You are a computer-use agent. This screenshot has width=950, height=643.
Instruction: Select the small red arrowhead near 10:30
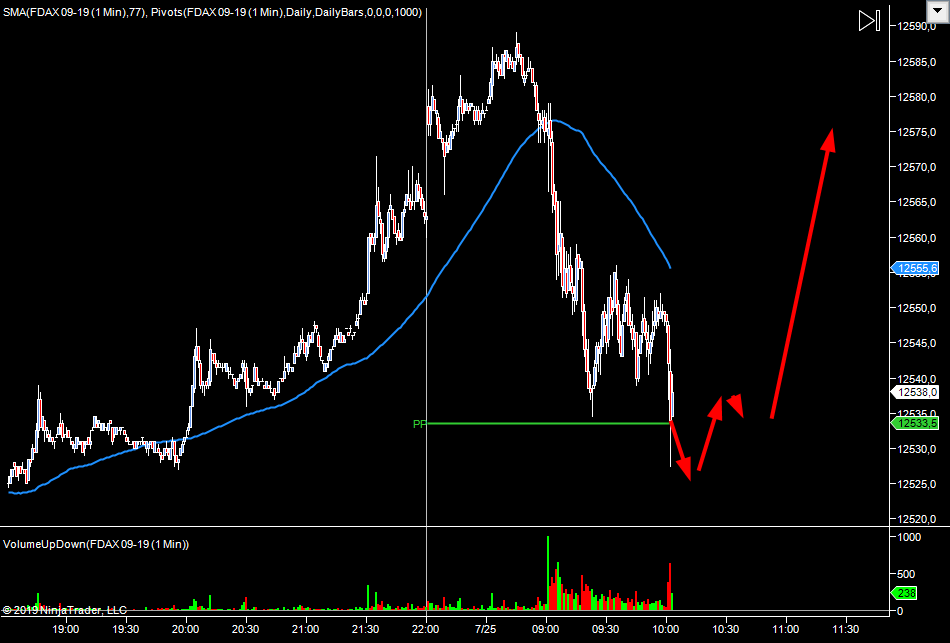pos(735,403)
